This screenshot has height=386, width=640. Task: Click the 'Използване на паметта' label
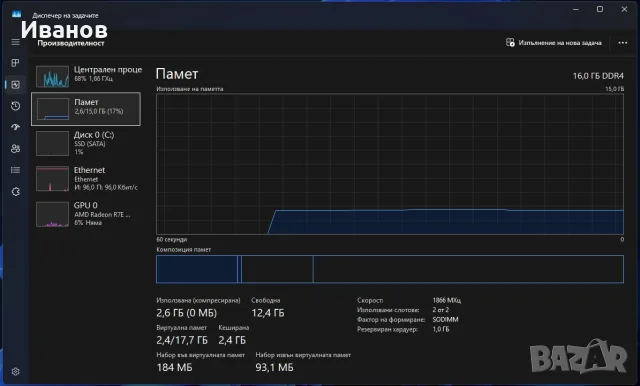click(190, 89)
